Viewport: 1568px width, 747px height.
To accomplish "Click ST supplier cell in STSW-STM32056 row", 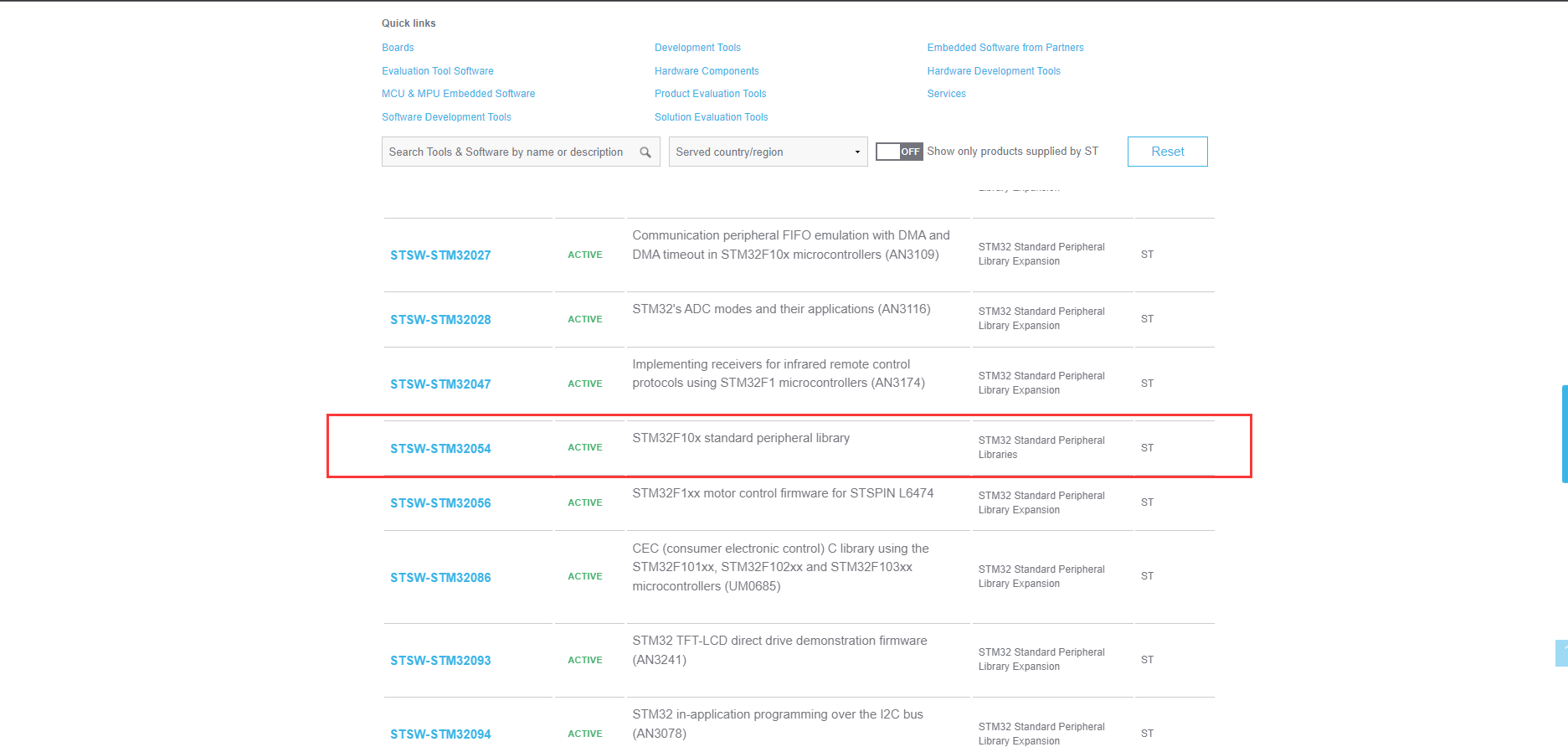I will click(x=1147, y=502).
